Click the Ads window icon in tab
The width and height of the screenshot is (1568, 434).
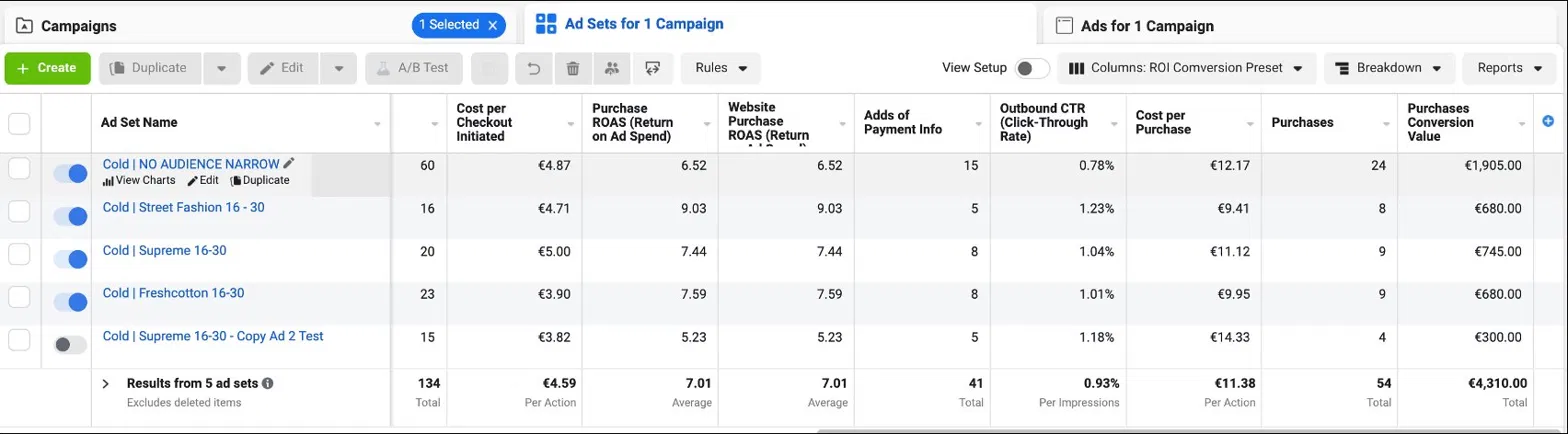1064,25
